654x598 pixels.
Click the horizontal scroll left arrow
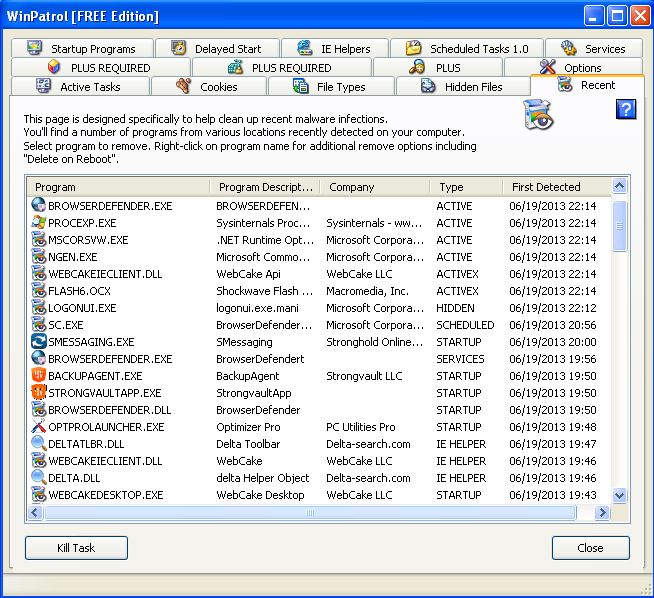point(35,512)
